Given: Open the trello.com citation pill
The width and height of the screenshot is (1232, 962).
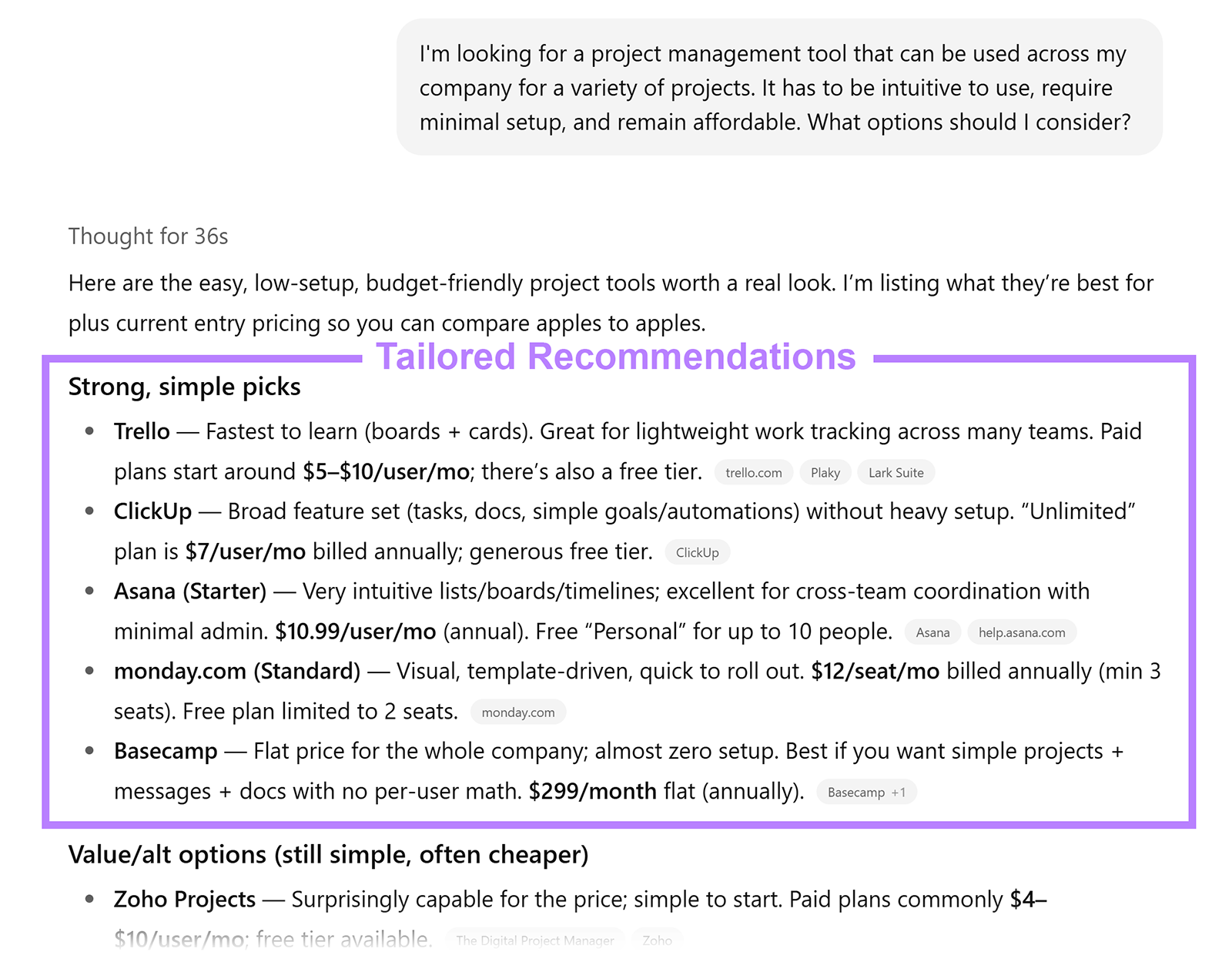Looking at the screenshot, I should pos(753,472).
